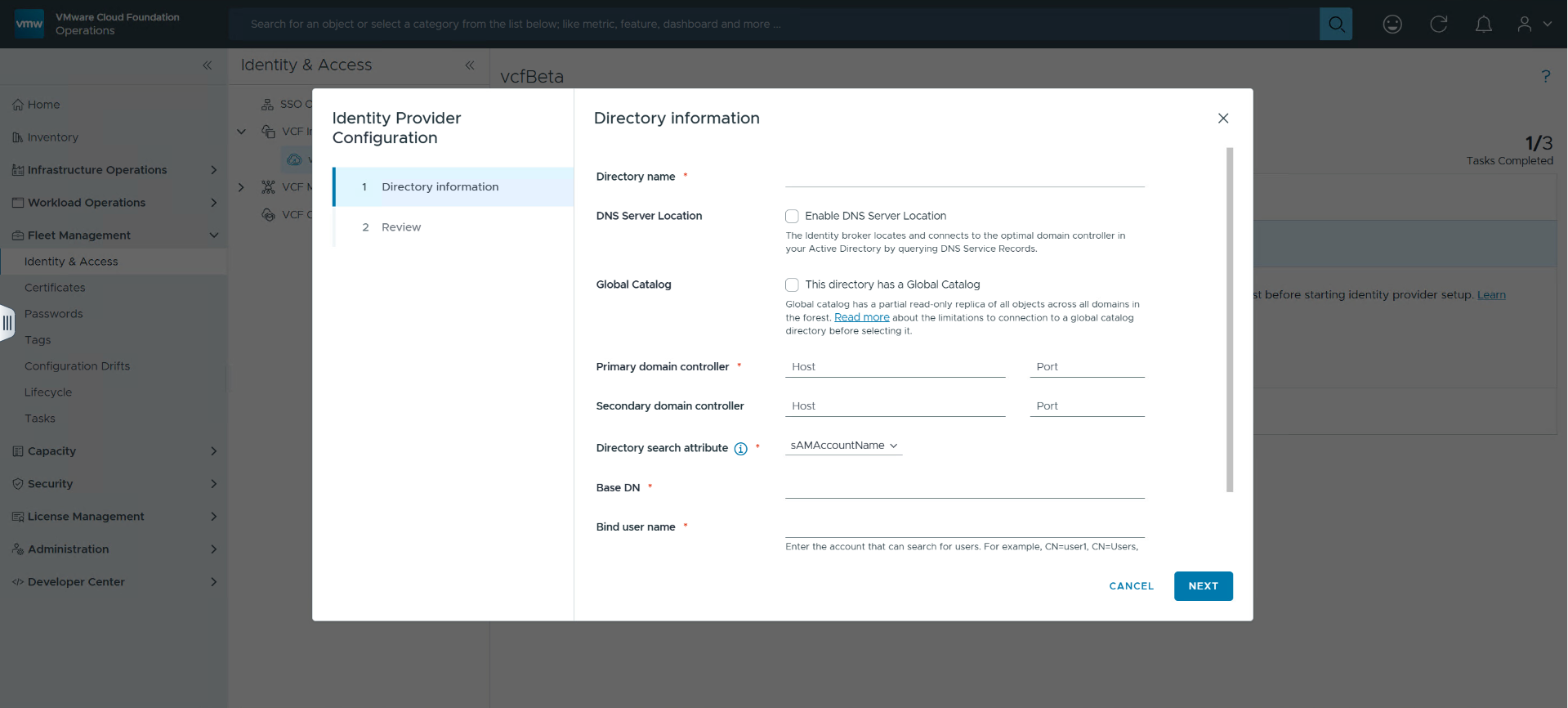Click Primary domain controller Port field
The height and width of the screenshot is (708, 1568).
(1088, 367)
